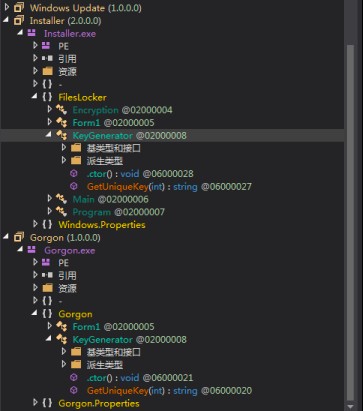Select Encryption @02000004 text
The width and height of the screenshot is (363, 411).
(x=122, y=110)
